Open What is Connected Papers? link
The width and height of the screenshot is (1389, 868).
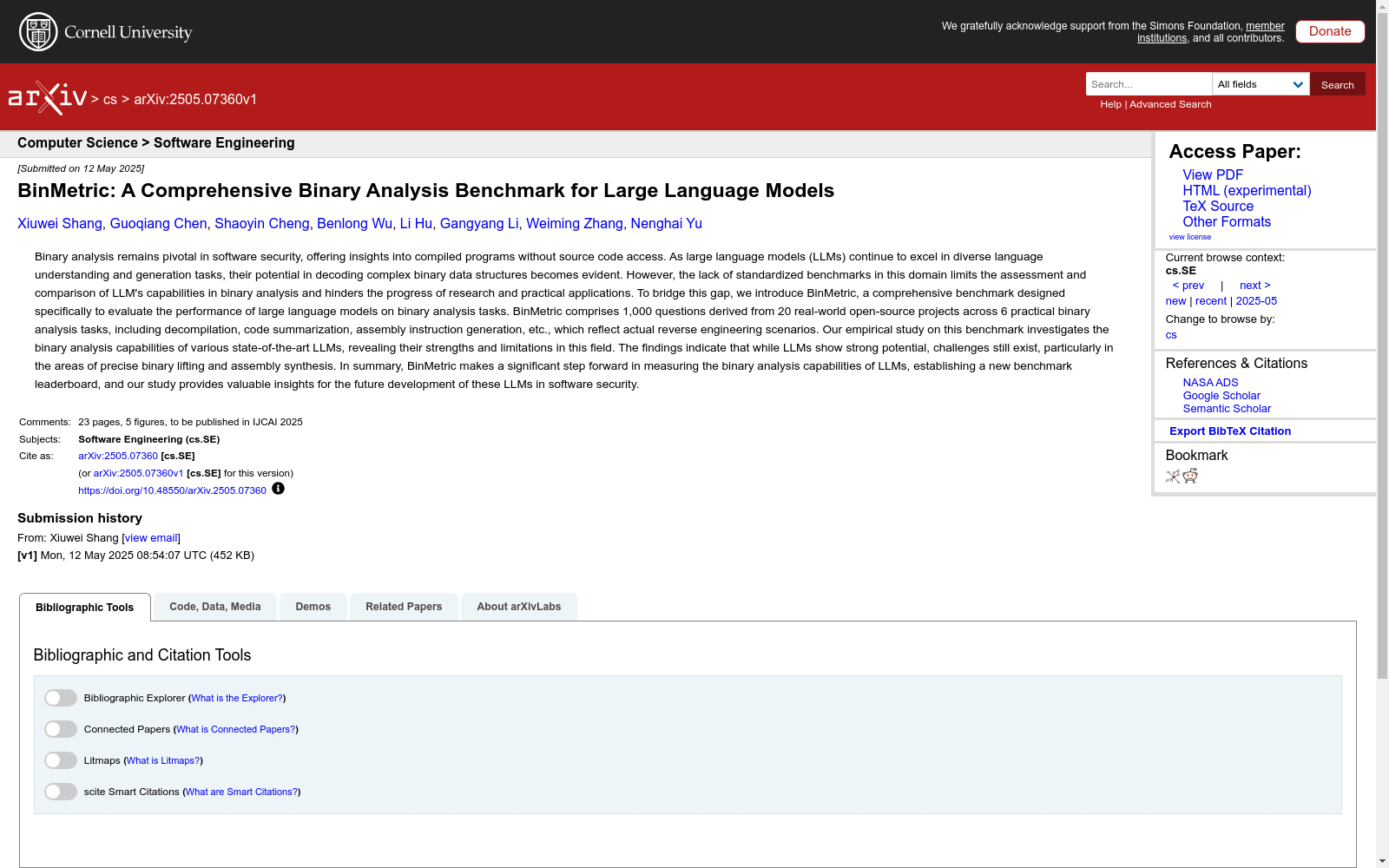point(236,729)
